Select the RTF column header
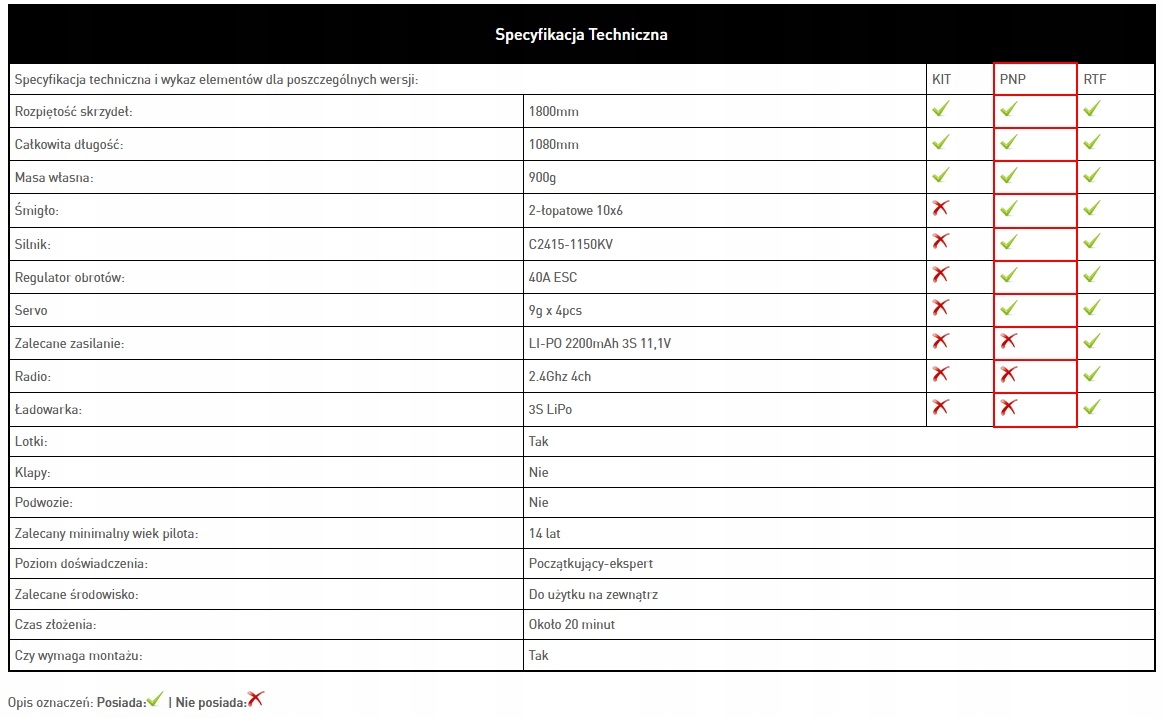1166x718 pixels. tap(1095, 79)
